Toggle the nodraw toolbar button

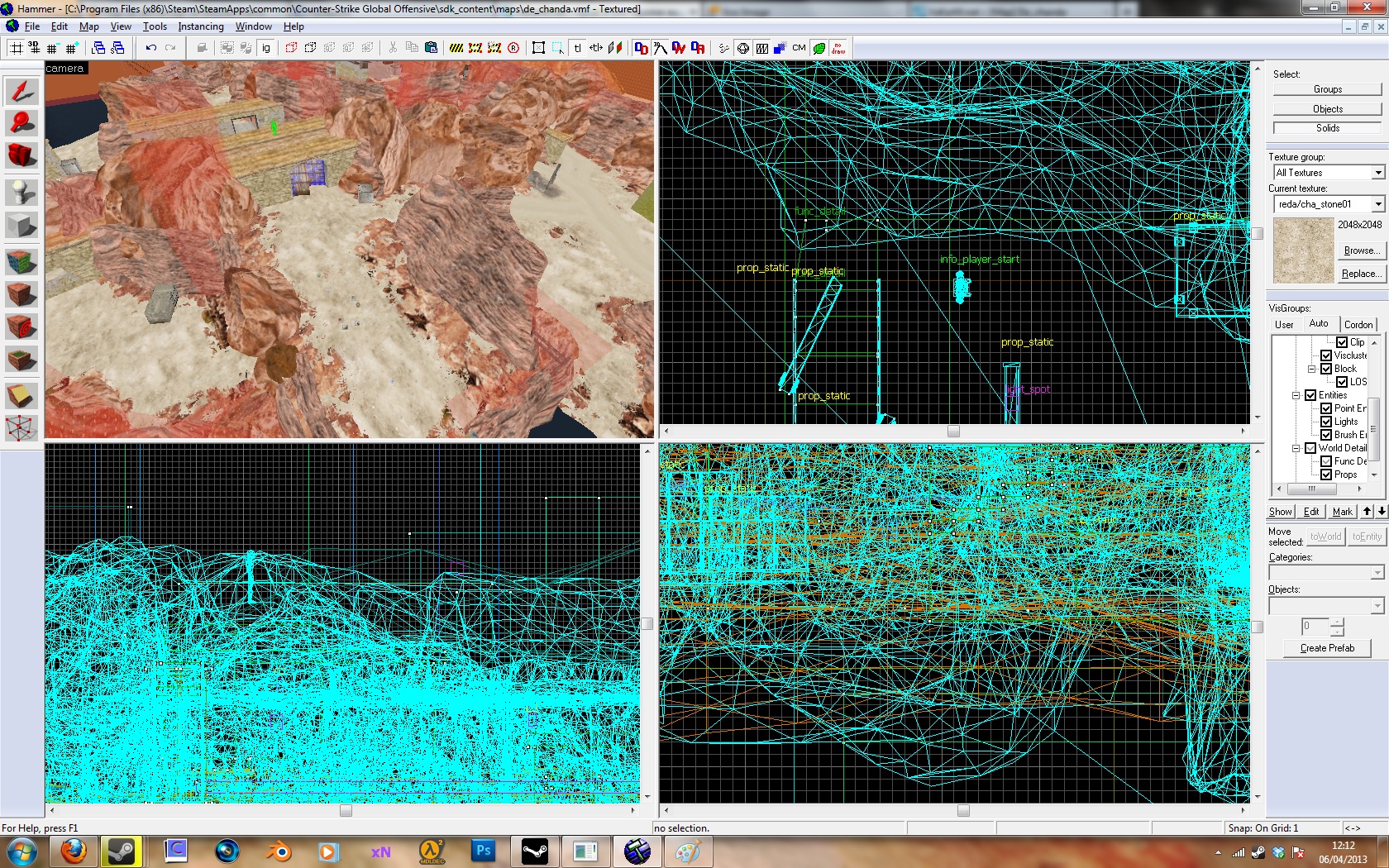838,48
